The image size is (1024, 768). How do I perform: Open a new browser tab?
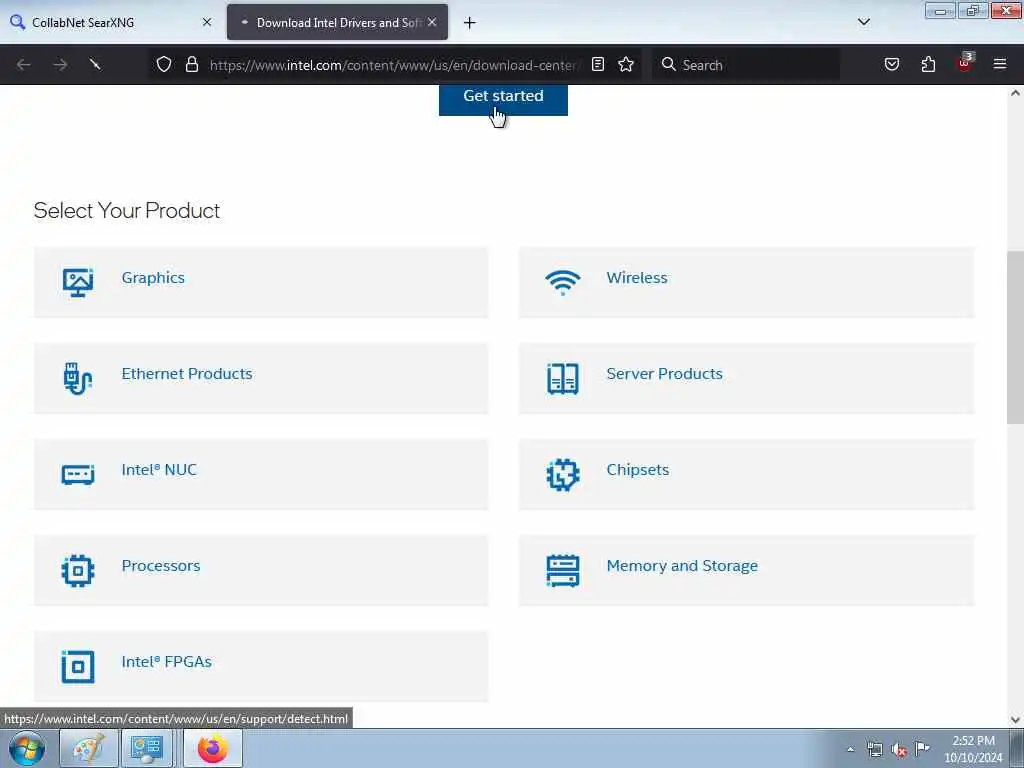pyautogui.click(x=470, y=23)
